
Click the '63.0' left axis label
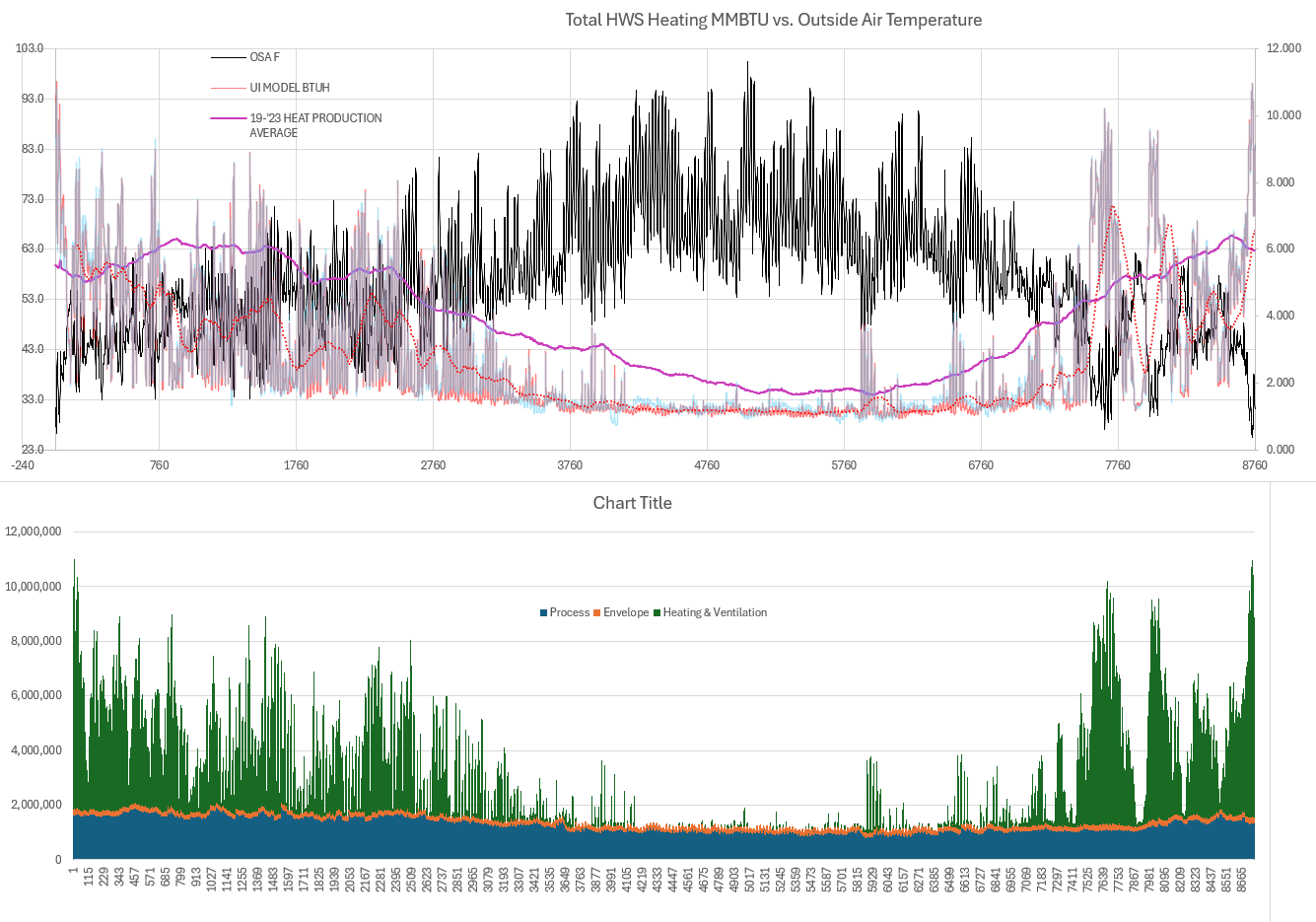click(32, 248)
